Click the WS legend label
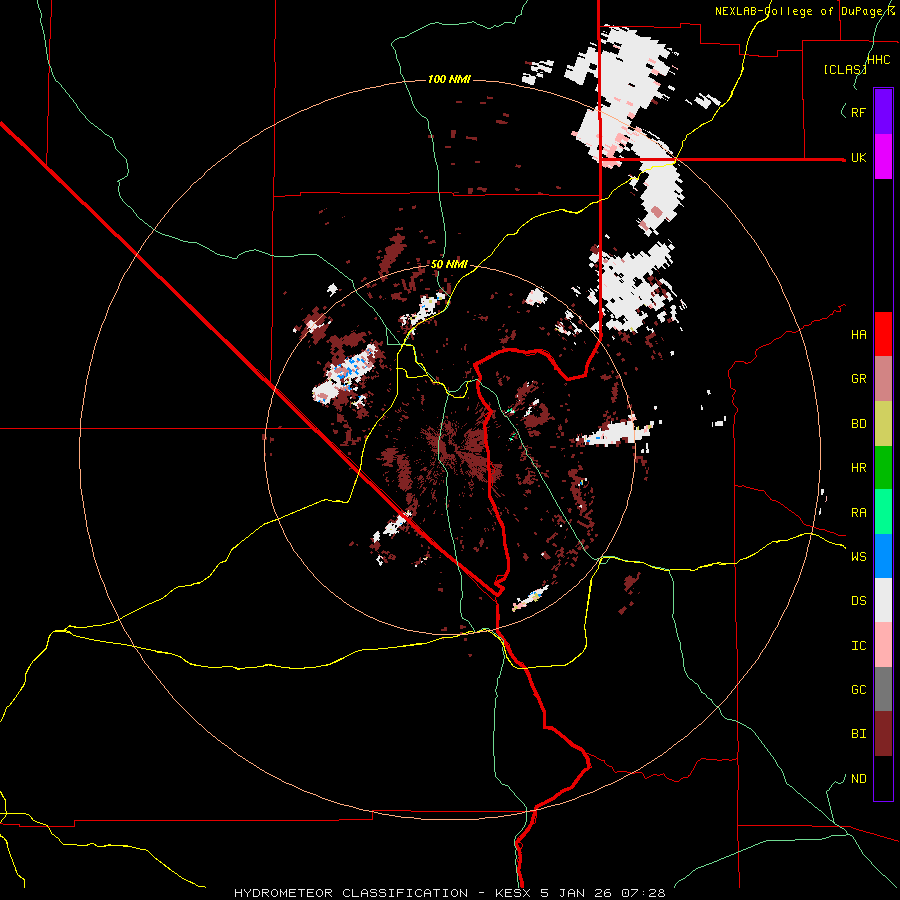 click(x=859, y=556)
